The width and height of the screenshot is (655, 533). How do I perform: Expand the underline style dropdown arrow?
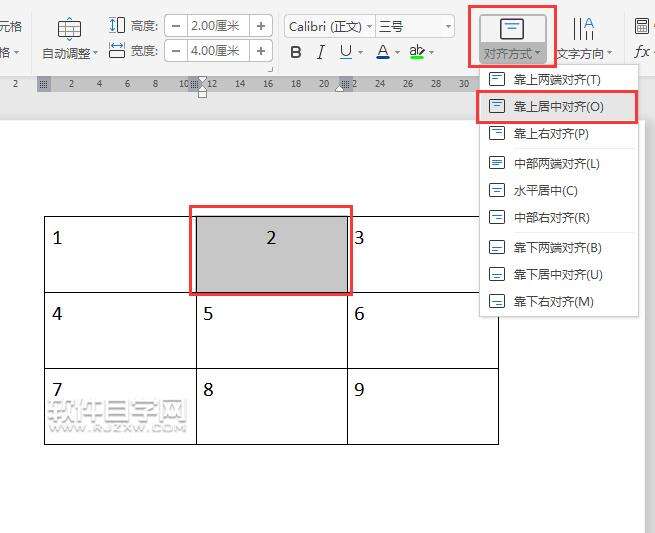pos(360,53)
